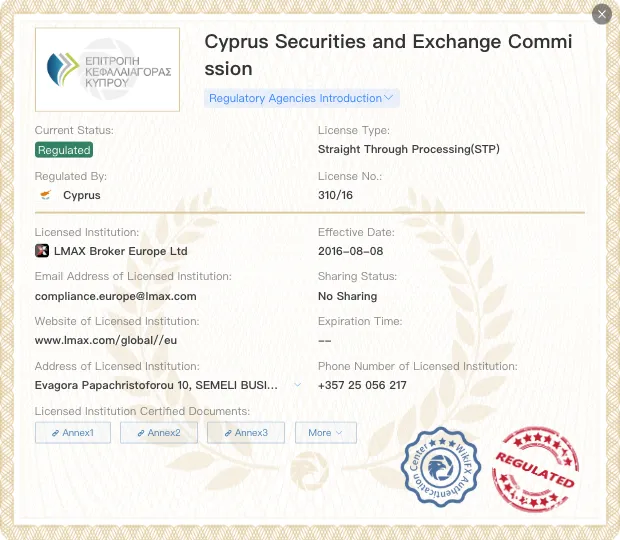Click the green Regulated status badge
620x540 pixels.
[x=64, y=150]
